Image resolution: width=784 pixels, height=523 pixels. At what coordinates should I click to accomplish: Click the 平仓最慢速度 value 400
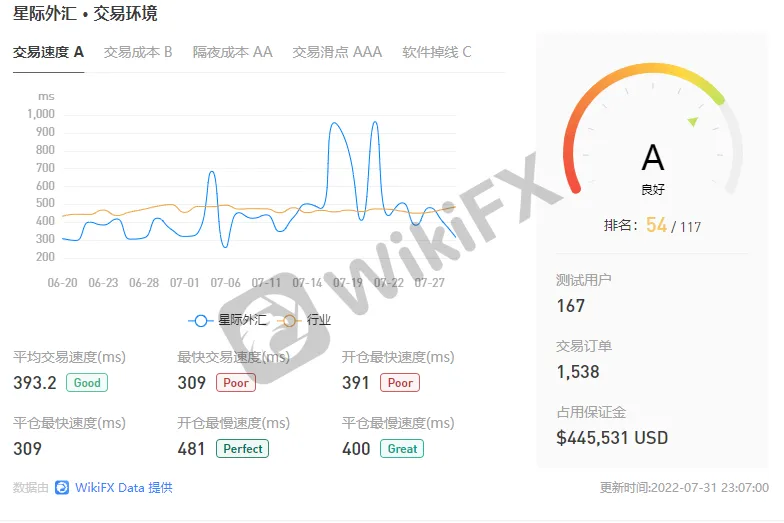[356, 448]
